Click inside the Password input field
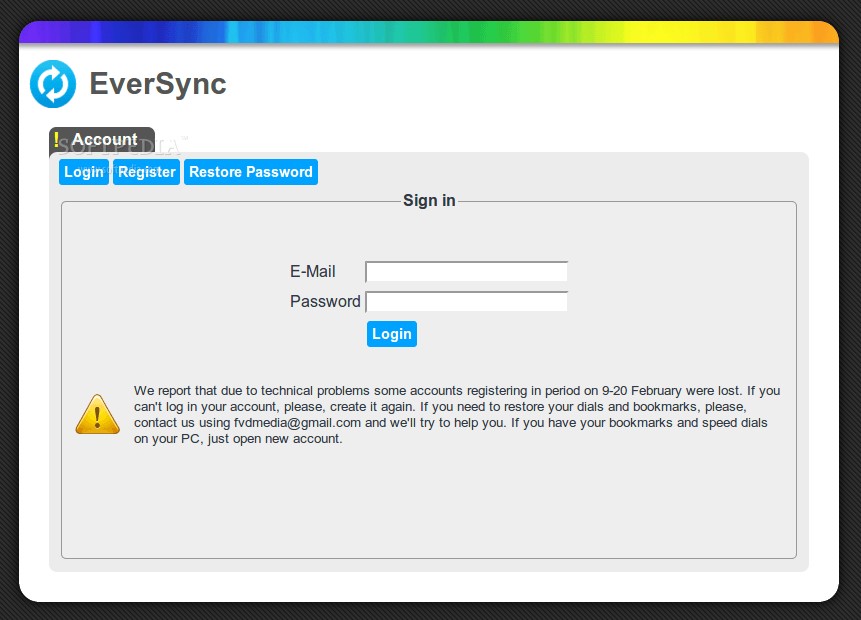 466,301
